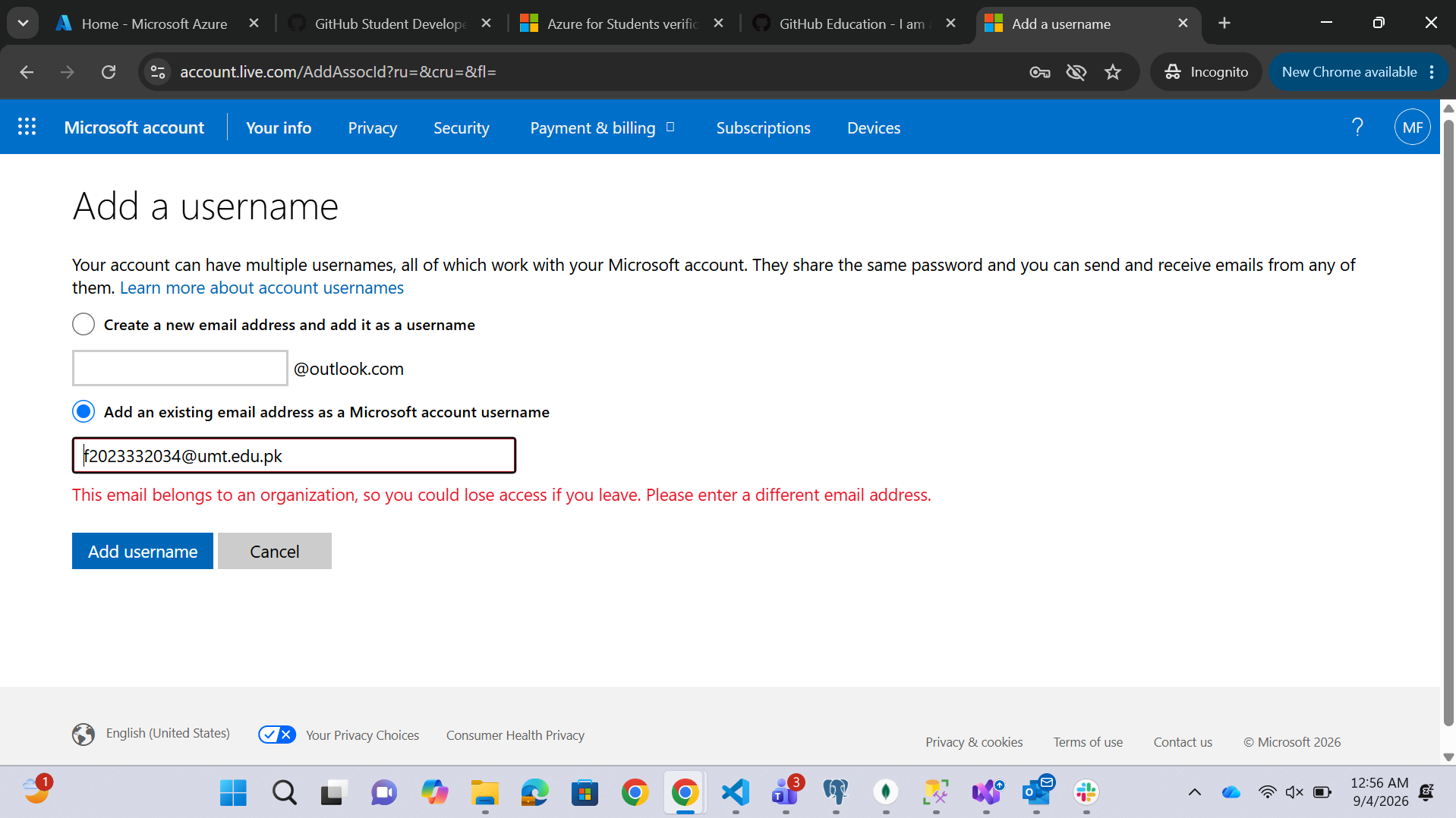The image size is (1456, 818).
Task: Focus the new @outlook.com email field
Action: pyautogui.click(x=180, y=368)
